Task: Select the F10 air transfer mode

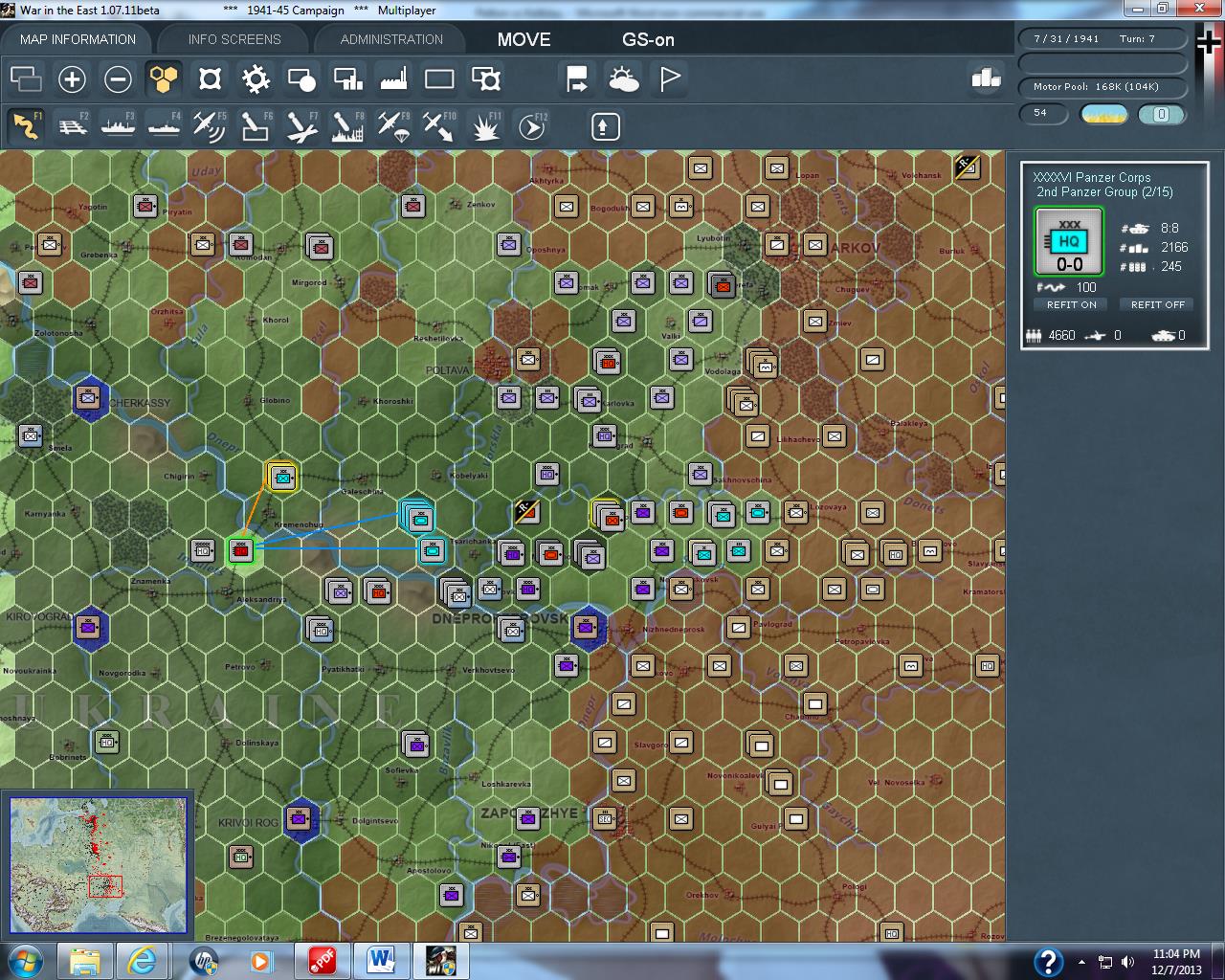Action: click(x=439, y=126)
